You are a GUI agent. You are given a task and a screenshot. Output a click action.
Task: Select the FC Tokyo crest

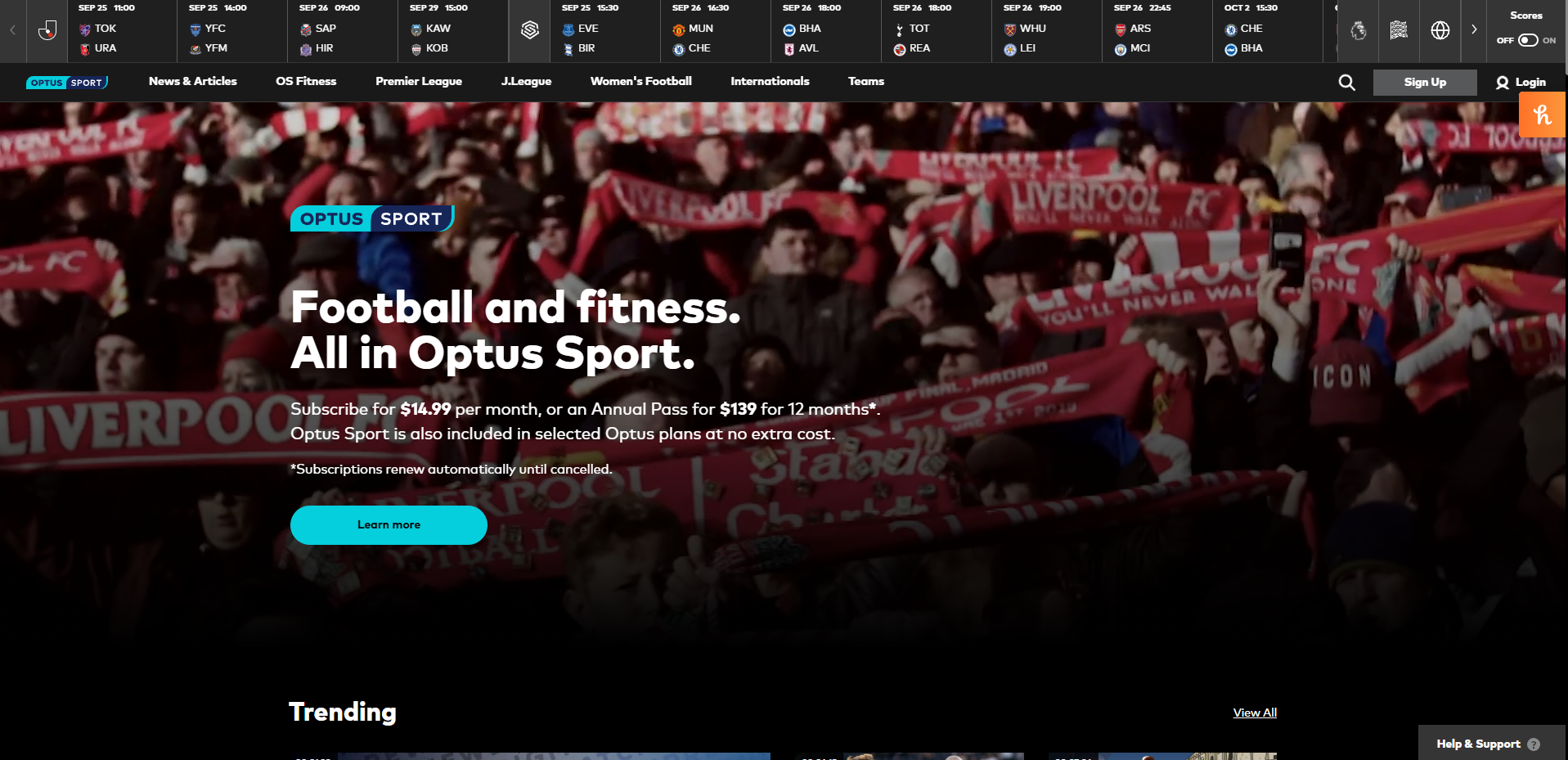tap(85, 29)
